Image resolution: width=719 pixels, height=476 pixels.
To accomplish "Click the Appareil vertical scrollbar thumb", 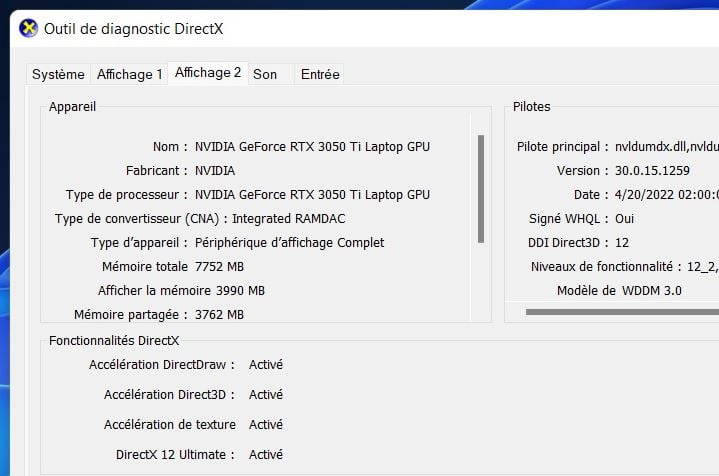I will click(x=481, y=188).
